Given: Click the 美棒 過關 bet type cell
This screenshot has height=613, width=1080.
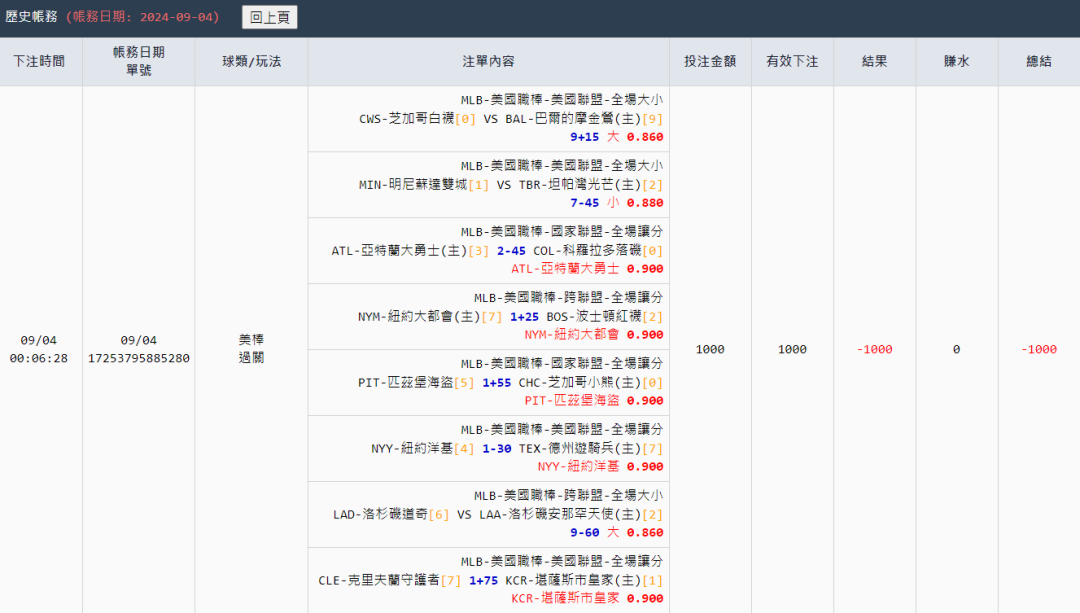Looking at the screenshot, I should point(251,349).
